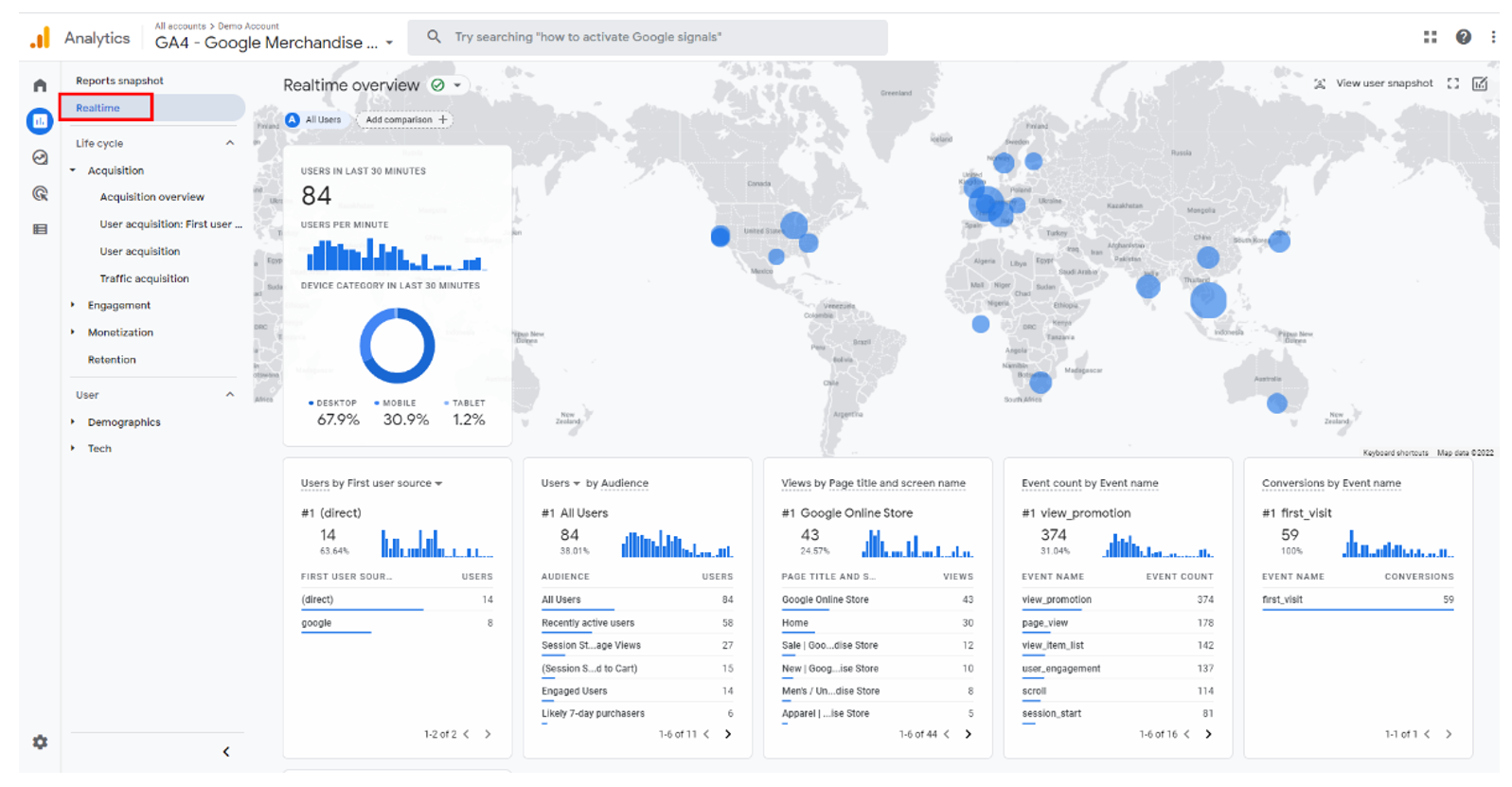Click the GA4 - Google Merchandise property name
This screenshot has height=787, width=1512.
[x=266, y=43]
